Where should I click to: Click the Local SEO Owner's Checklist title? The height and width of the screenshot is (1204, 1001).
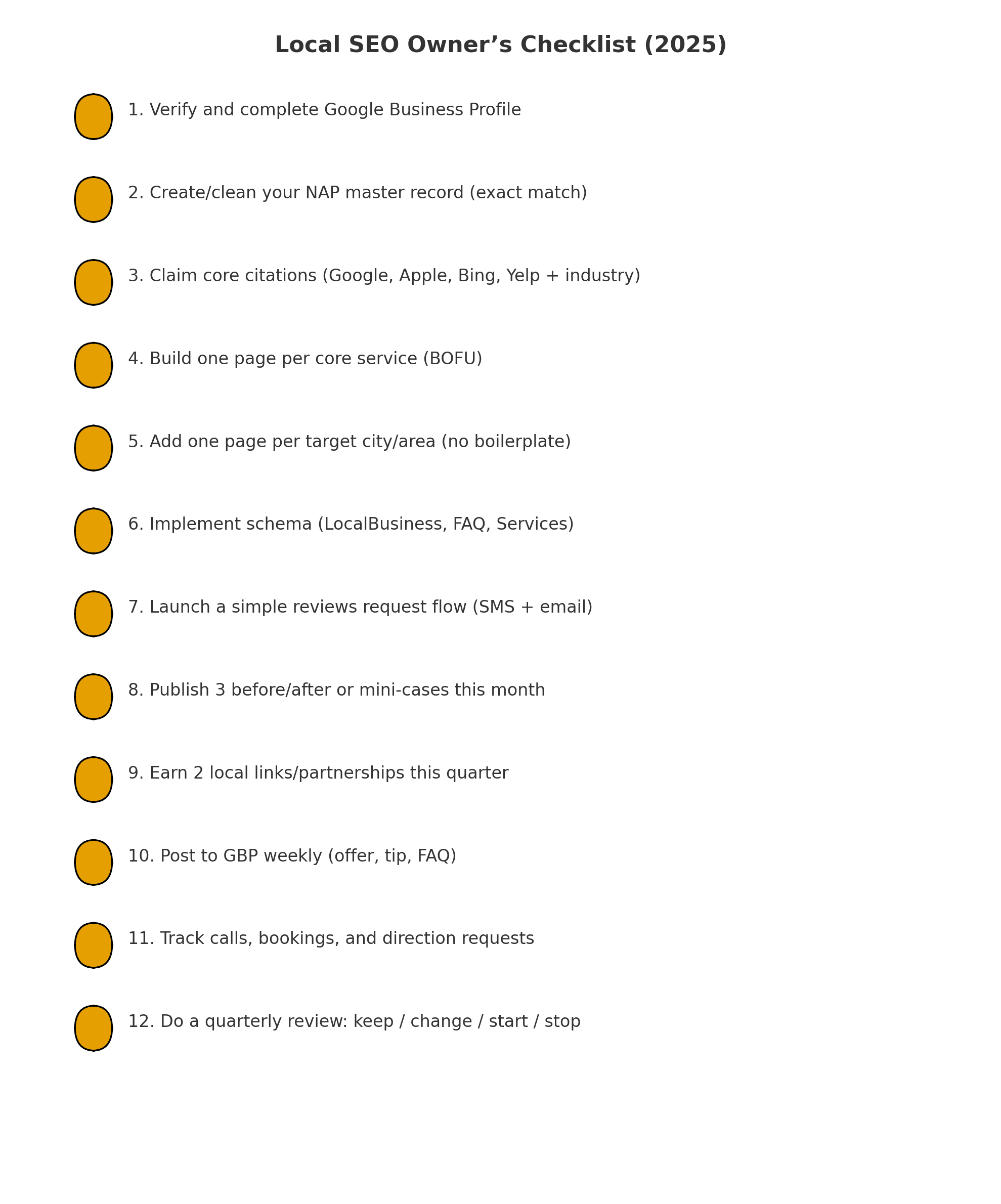point(501,46)
